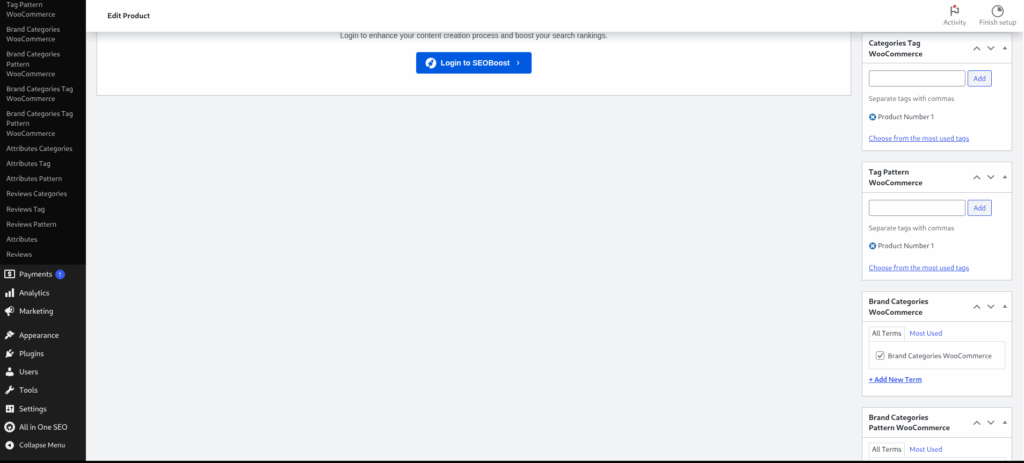
Task: Click Add New Term link
Action: coord(895,379)
